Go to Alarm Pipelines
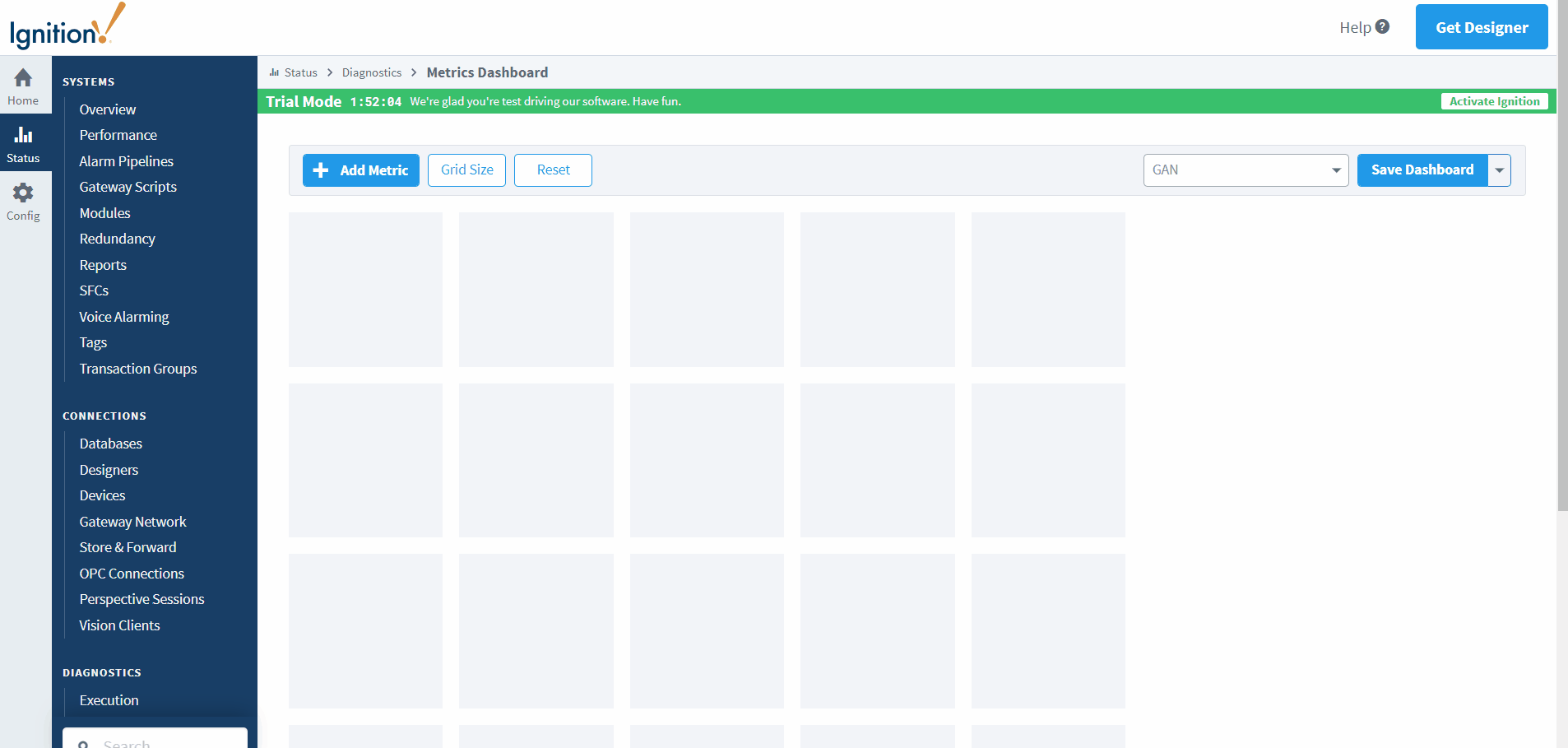Viewport: 1568px width, 748px height. click(126, 161)
